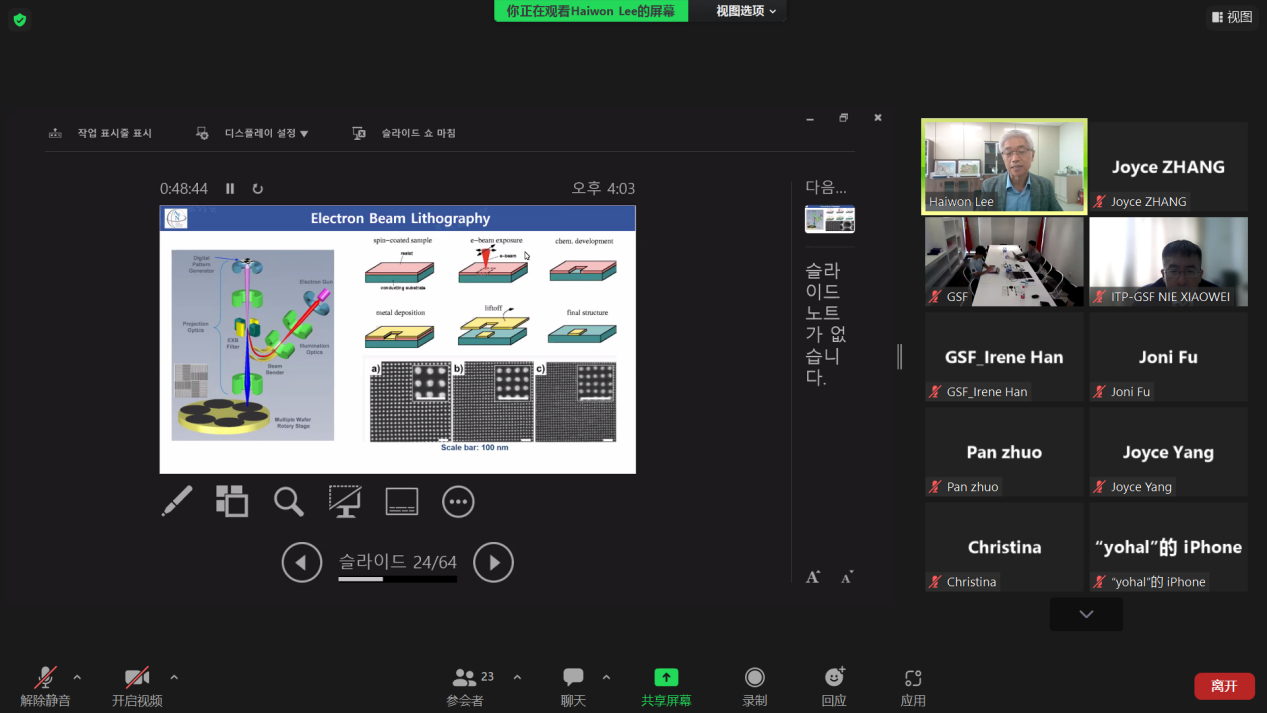Viewport: 1267px width, 713px height.
Task: Click the 다음... next slide label
Action: point(826,187)
